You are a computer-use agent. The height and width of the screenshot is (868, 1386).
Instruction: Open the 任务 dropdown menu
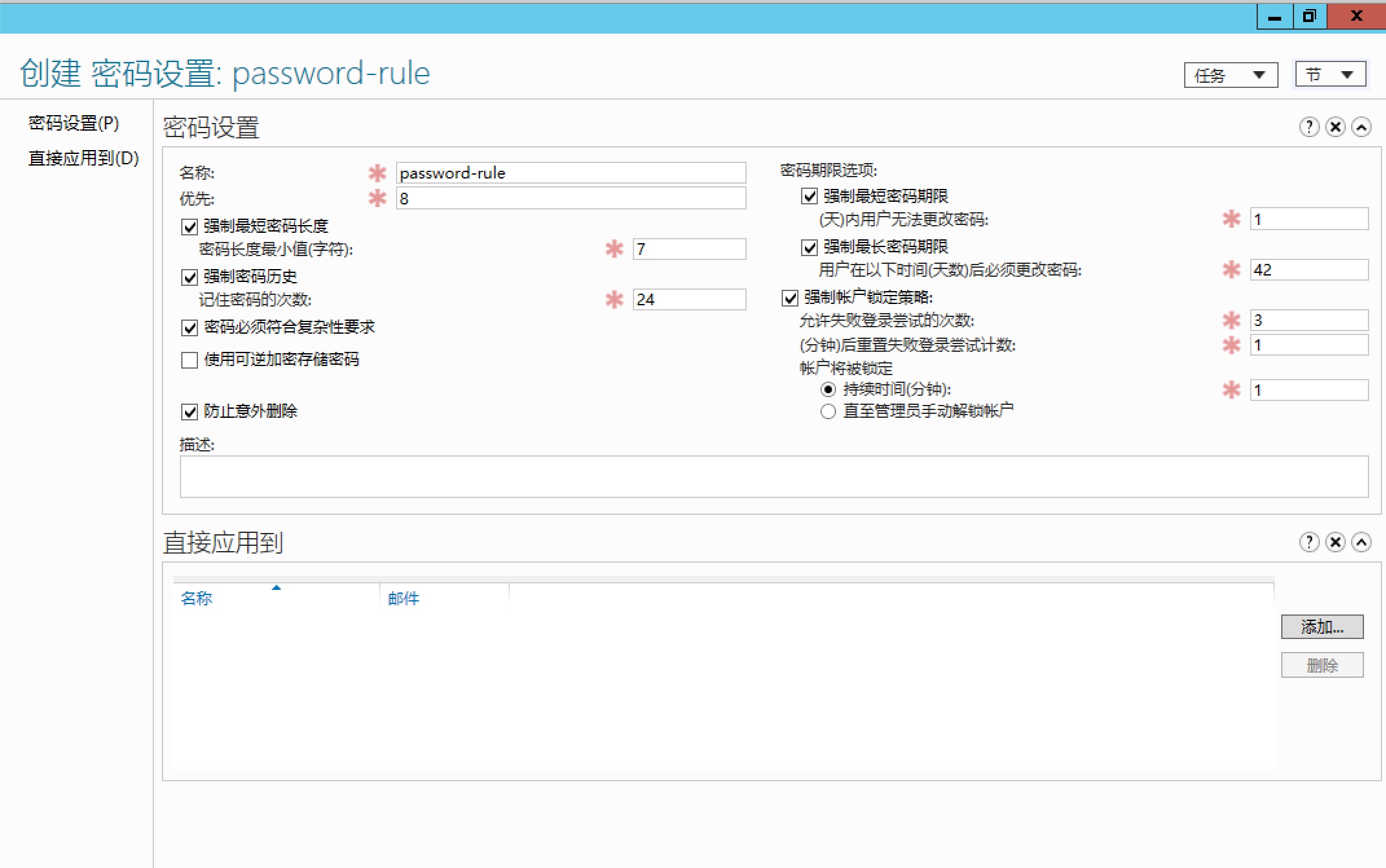pyautogui.click(x=1230, y=75)
